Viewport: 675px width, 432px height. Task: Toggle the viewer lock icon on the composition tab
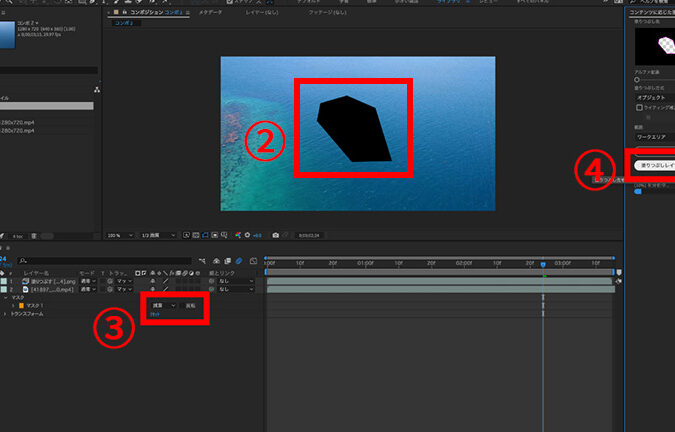click(125, 12)
